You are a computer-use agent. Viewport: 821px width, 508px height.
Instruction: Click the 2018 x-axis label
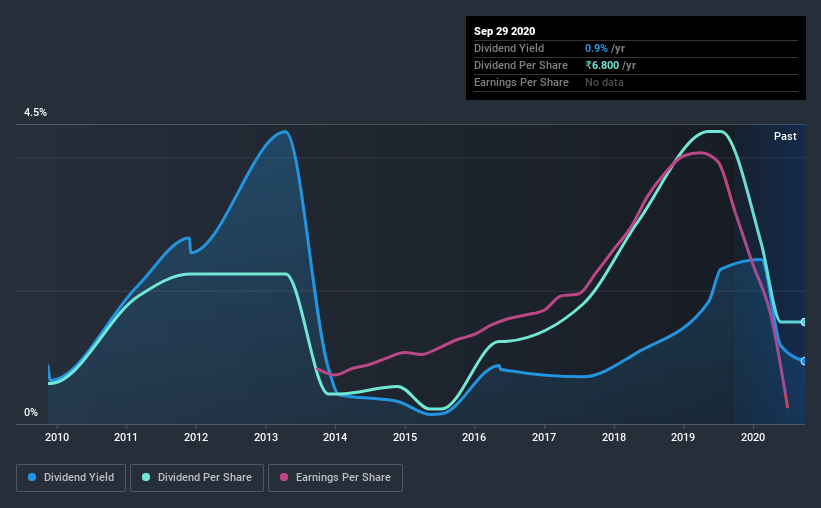pos(614,437)
